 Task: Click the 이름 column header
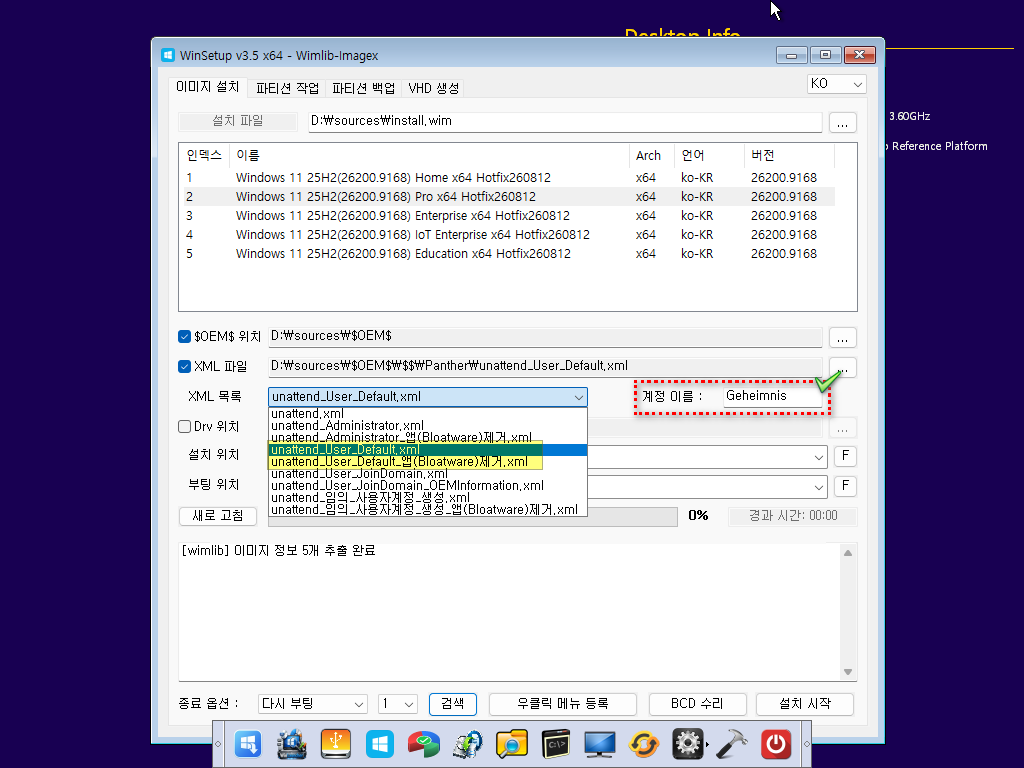point(429,155)
